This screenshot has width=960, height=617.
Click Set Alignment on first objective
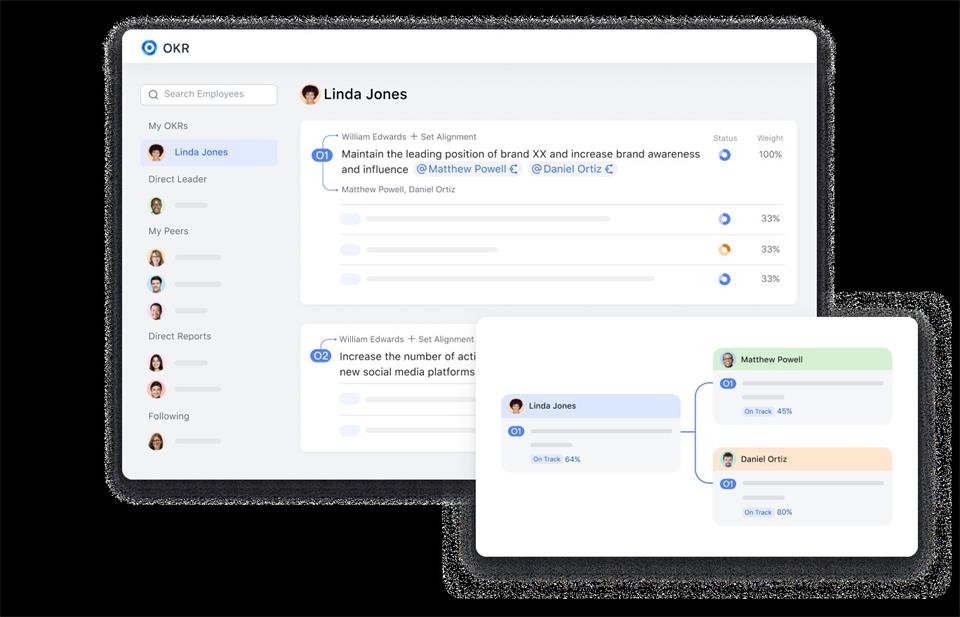coord(443,137)
